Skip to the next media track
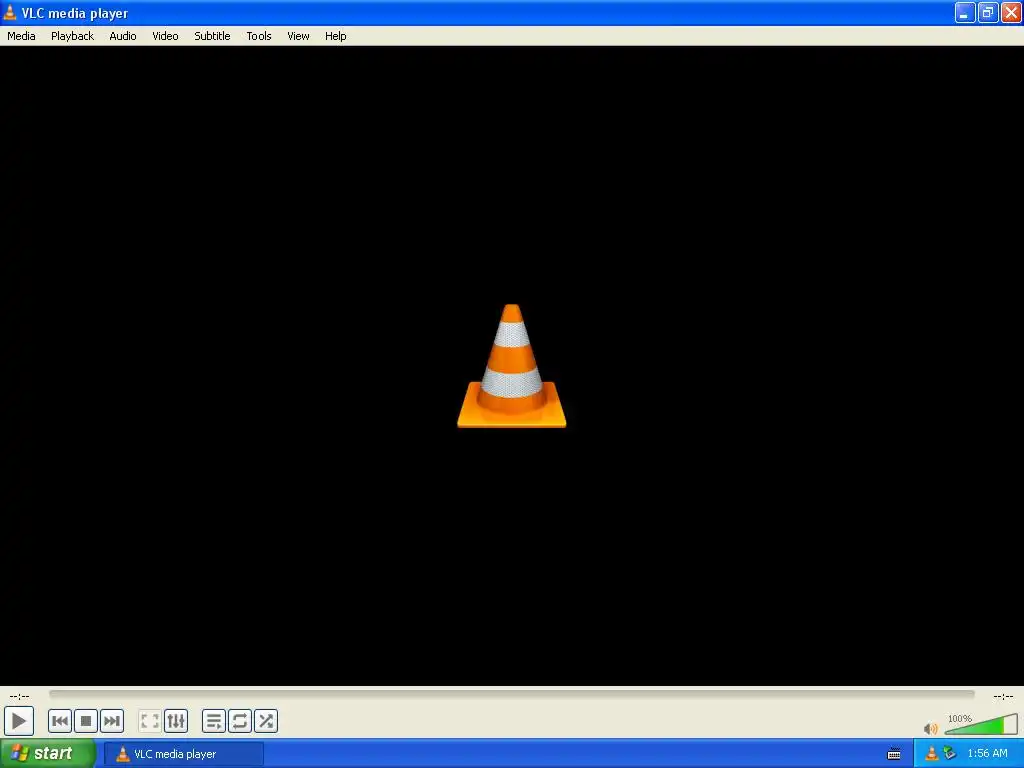Viewport: 1024px width, 768px height. click(x=112, y=721)
